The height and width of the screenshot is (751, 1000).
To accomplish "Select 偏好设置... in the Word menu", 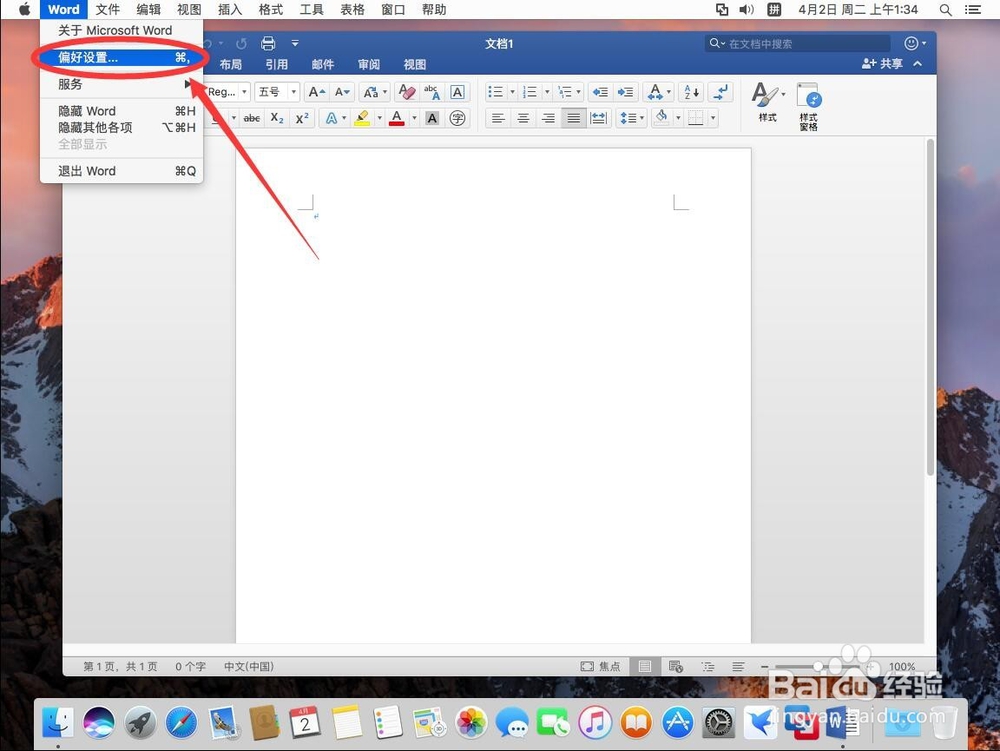I will 121,57.
